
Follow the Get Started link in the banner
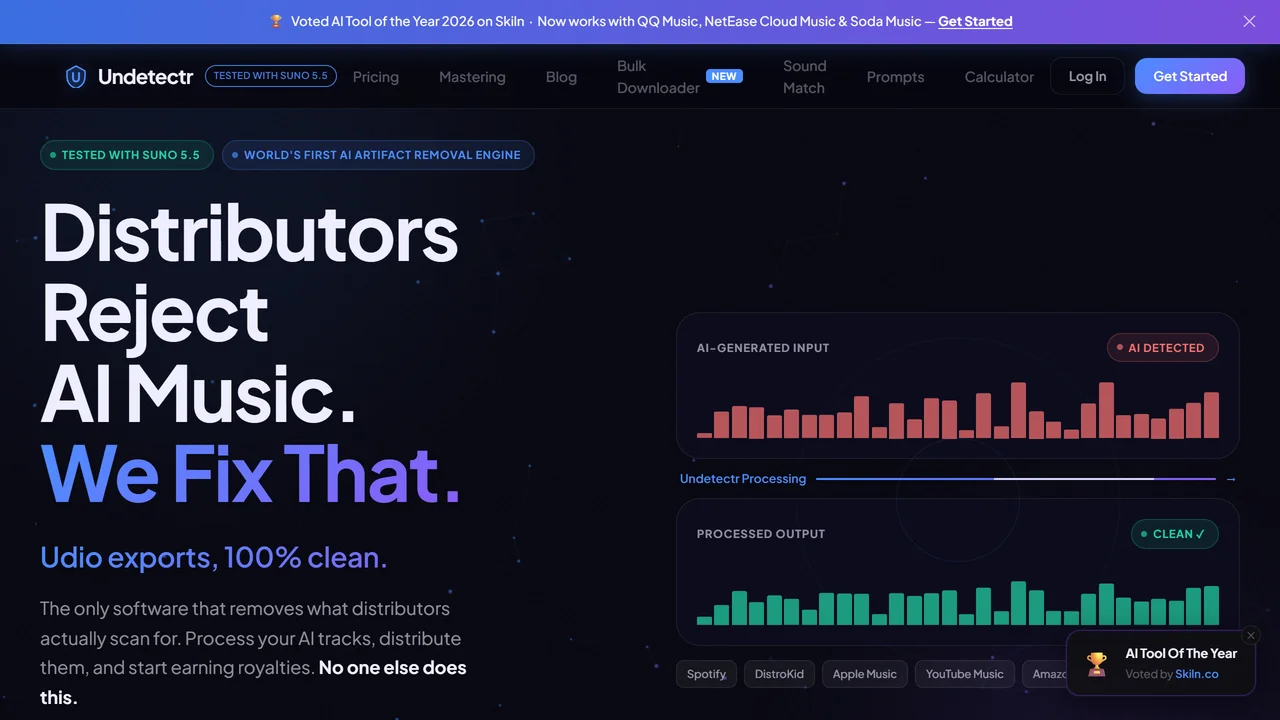[x=975, y=21]
